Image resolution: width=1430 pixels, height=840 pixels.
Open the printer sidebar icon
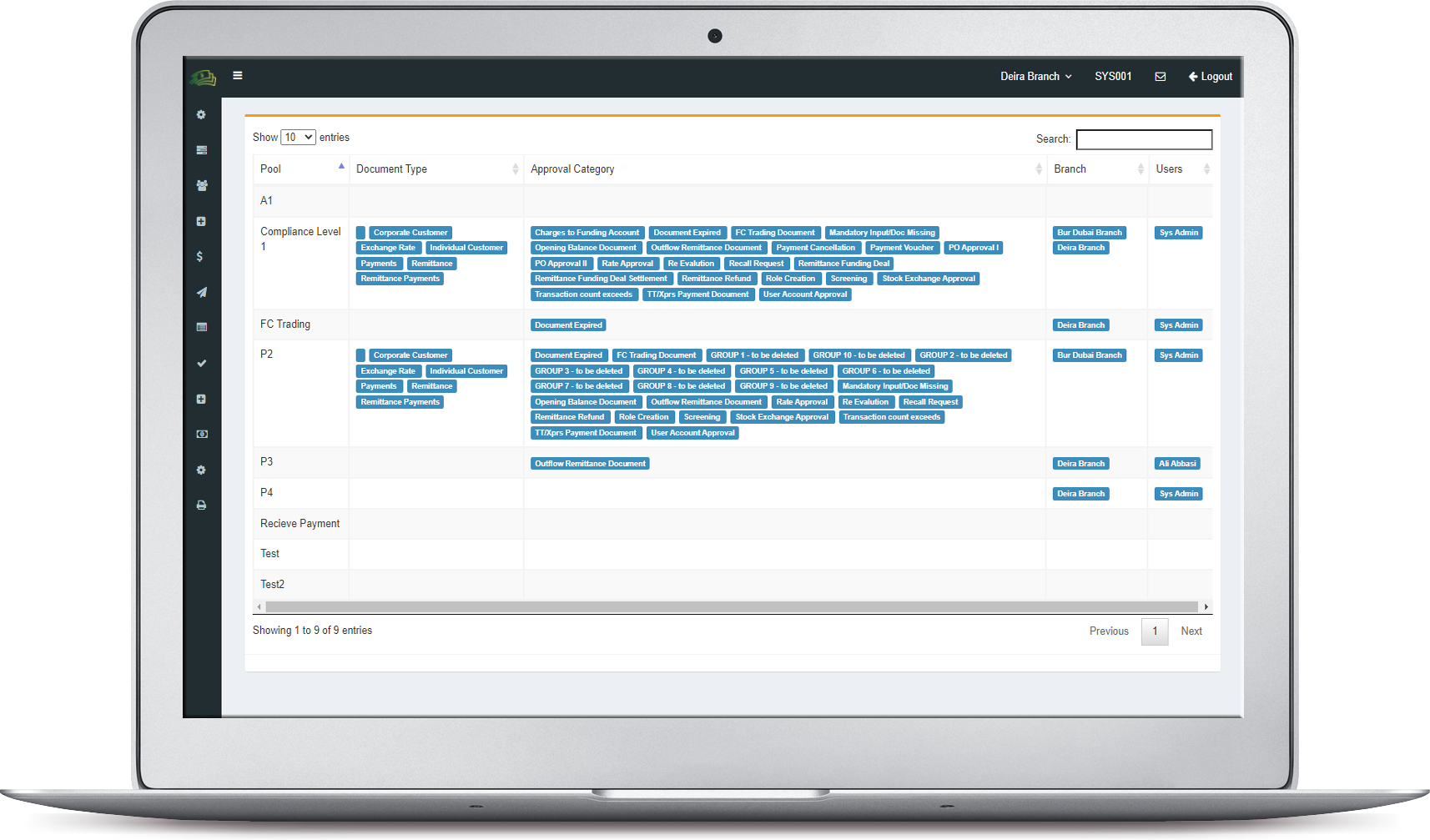coord(201,505)
